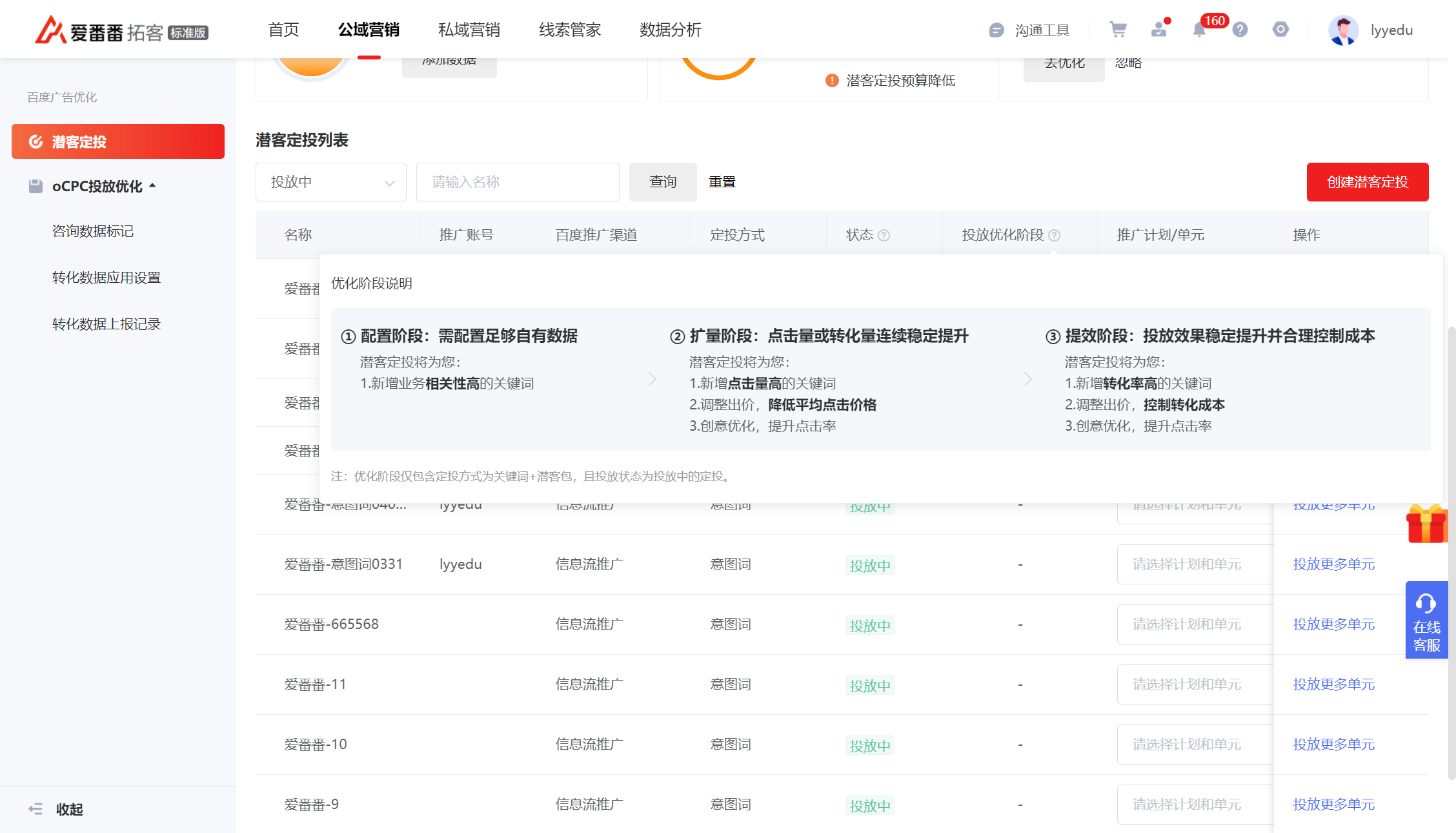The height and width of the screenshot is (833, 1456).
Task: Click 收起 to collapse the sidebar
Action: pos(69,809)
